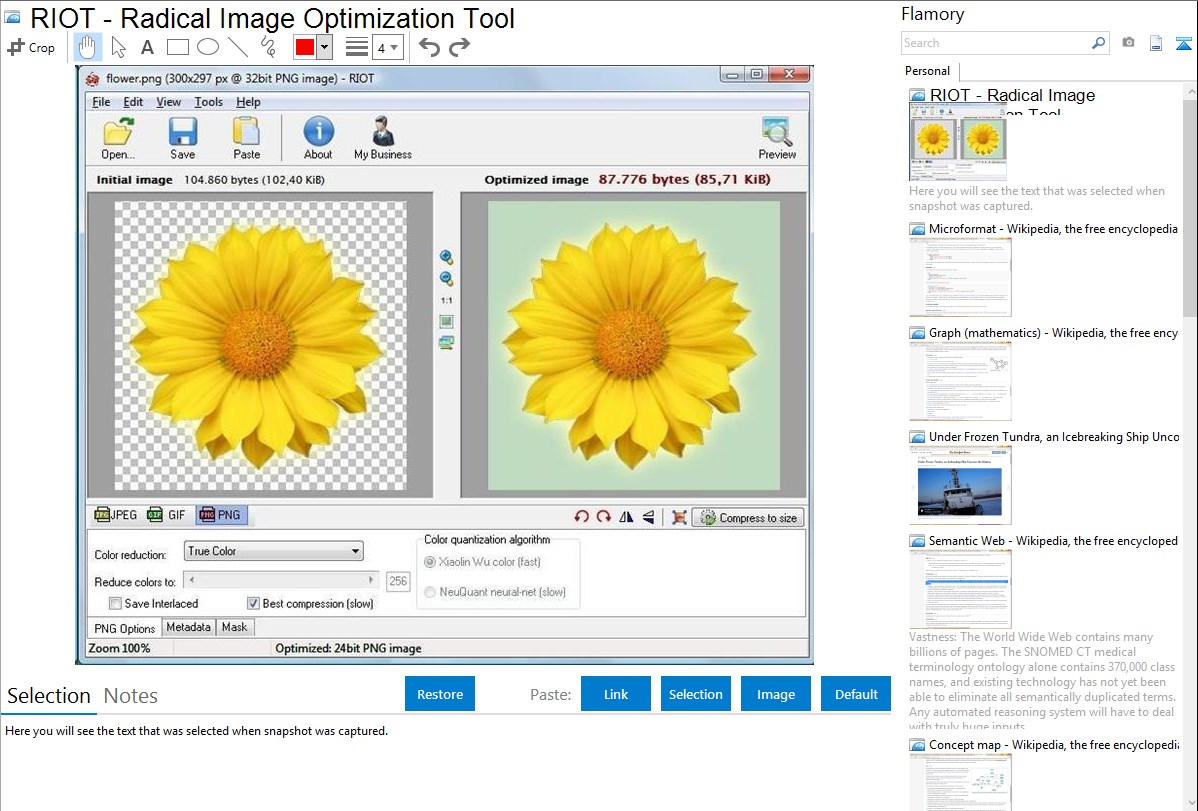Open the Preview tool in RIOT
Viewport: 1198px width, 811px height.
pos(777,138)
